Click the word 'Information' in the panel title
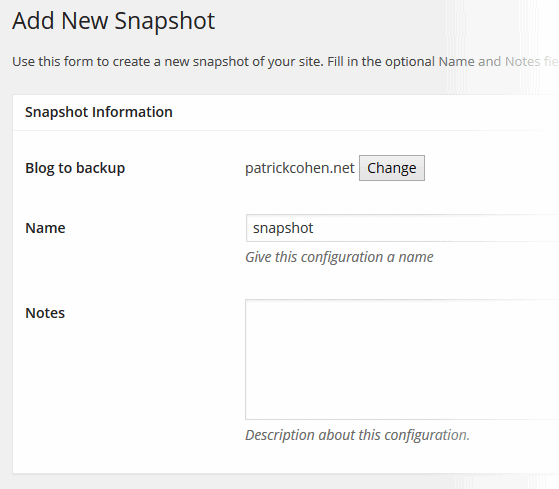Screen dimensions: 559x489 (x=132, y=112)
